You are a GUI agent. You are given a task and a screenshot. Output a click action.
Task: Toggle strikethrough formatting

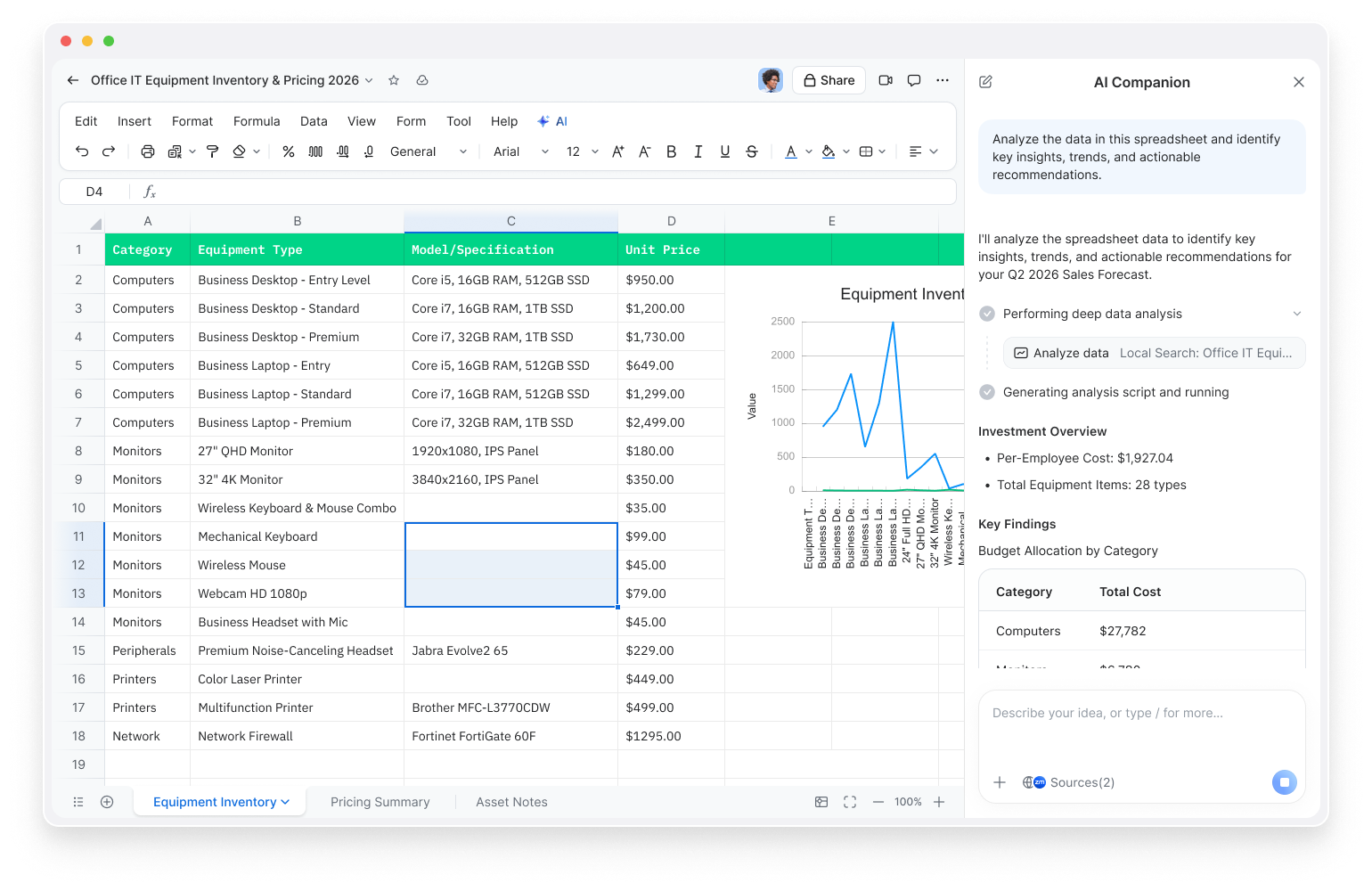(x=751, y=151)
